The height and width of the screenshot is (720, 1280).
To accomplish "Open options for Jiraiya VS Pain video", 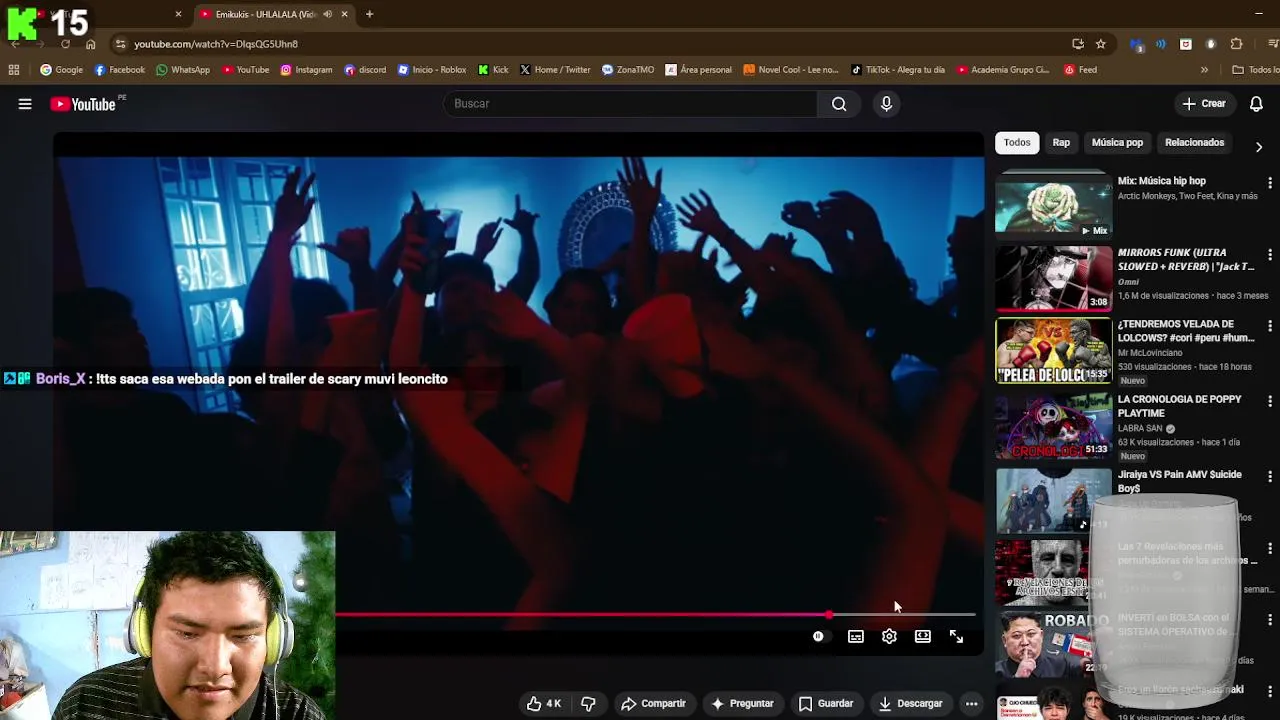I will 1269,477.
